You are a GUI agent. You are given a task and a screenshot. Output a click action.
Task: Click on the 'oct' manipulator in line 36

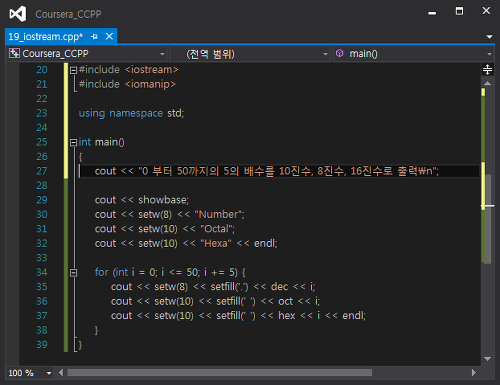pos(285,302)
